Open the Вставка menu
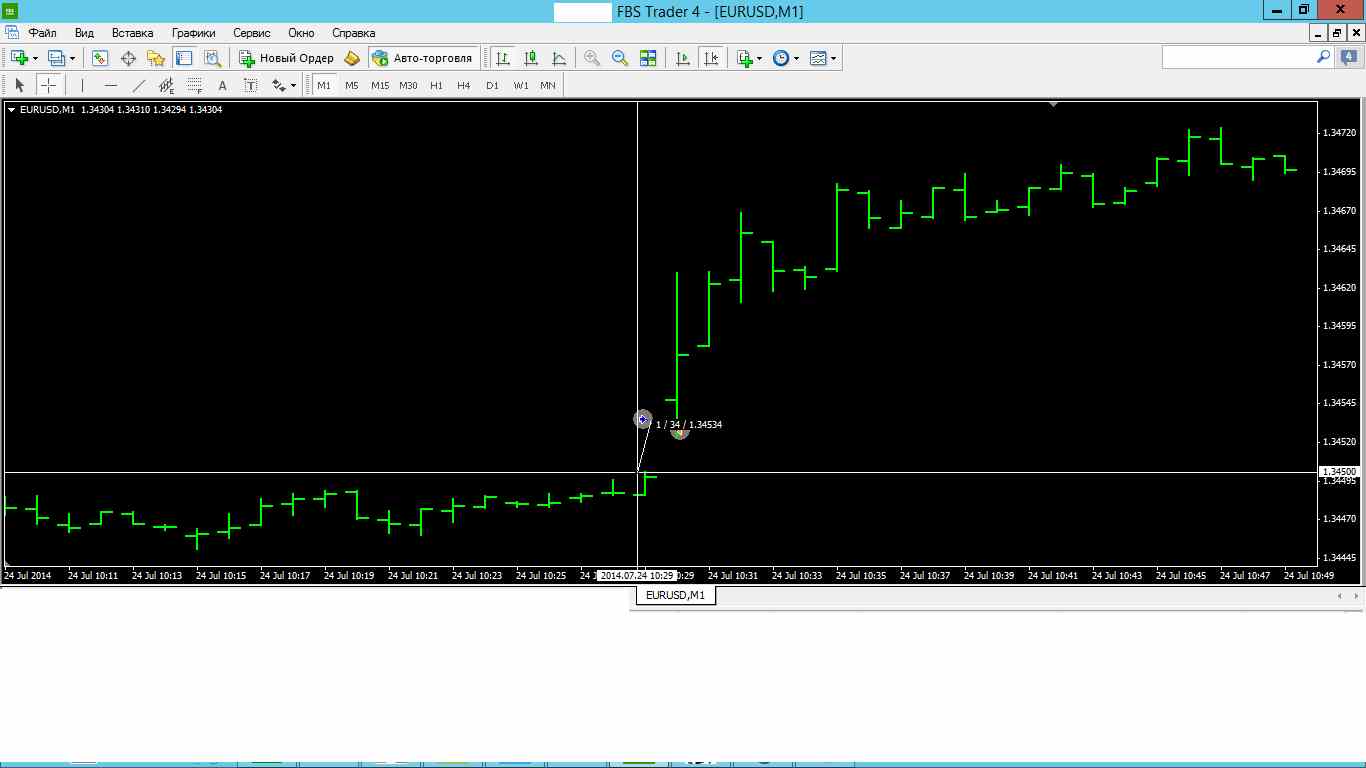 pyautogui.click(x=133, y=33)
